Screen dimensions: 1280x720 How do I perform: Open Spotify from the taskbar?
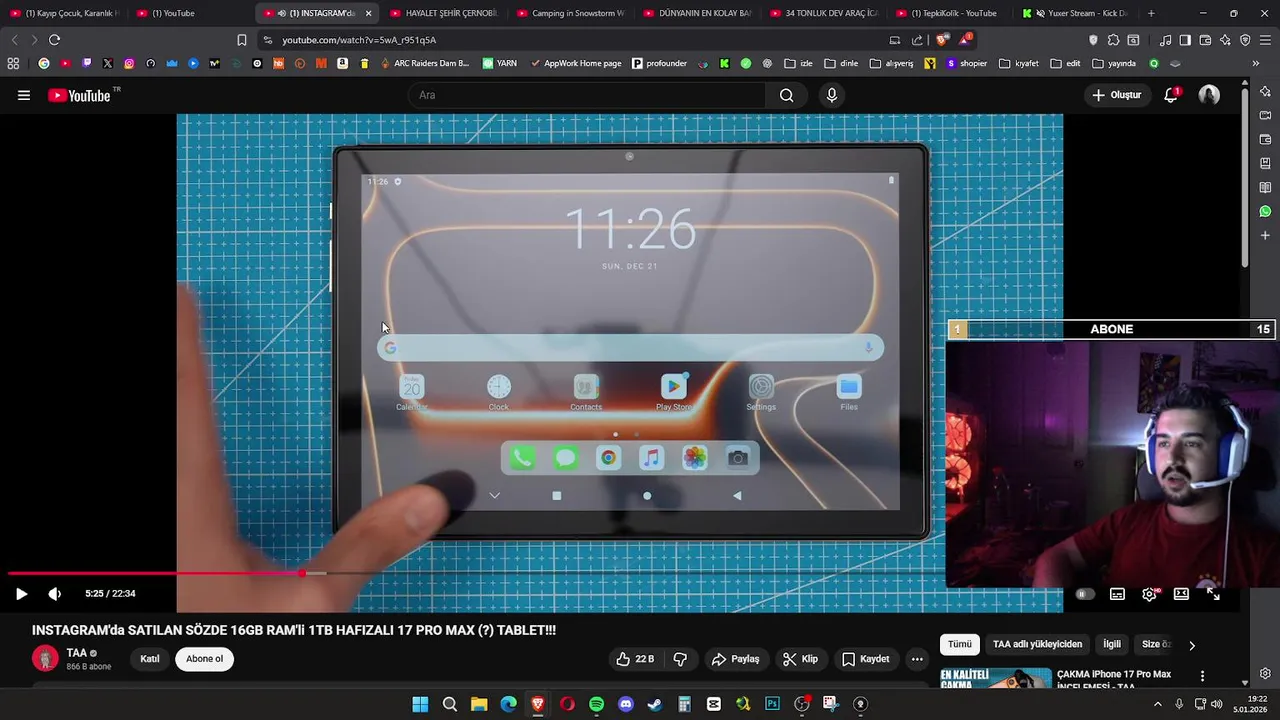pos(596,704)
